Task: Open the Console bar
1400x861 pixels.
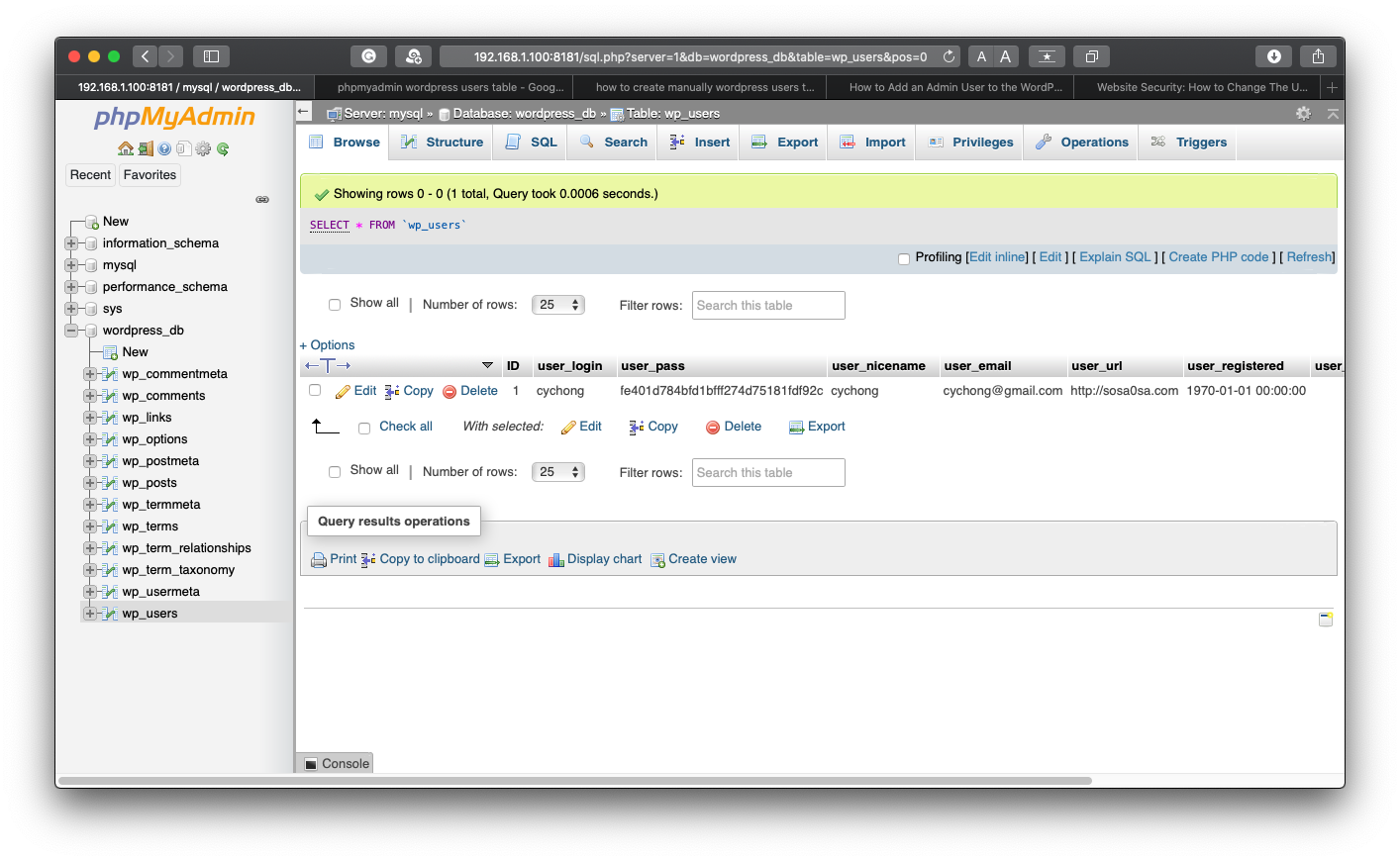Action: click(335, 763)
